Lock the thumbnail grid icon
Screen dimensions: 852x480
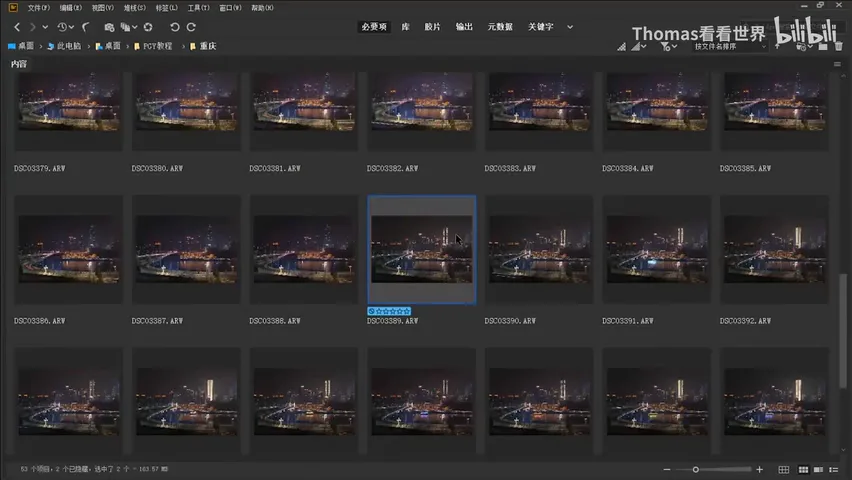784,470
